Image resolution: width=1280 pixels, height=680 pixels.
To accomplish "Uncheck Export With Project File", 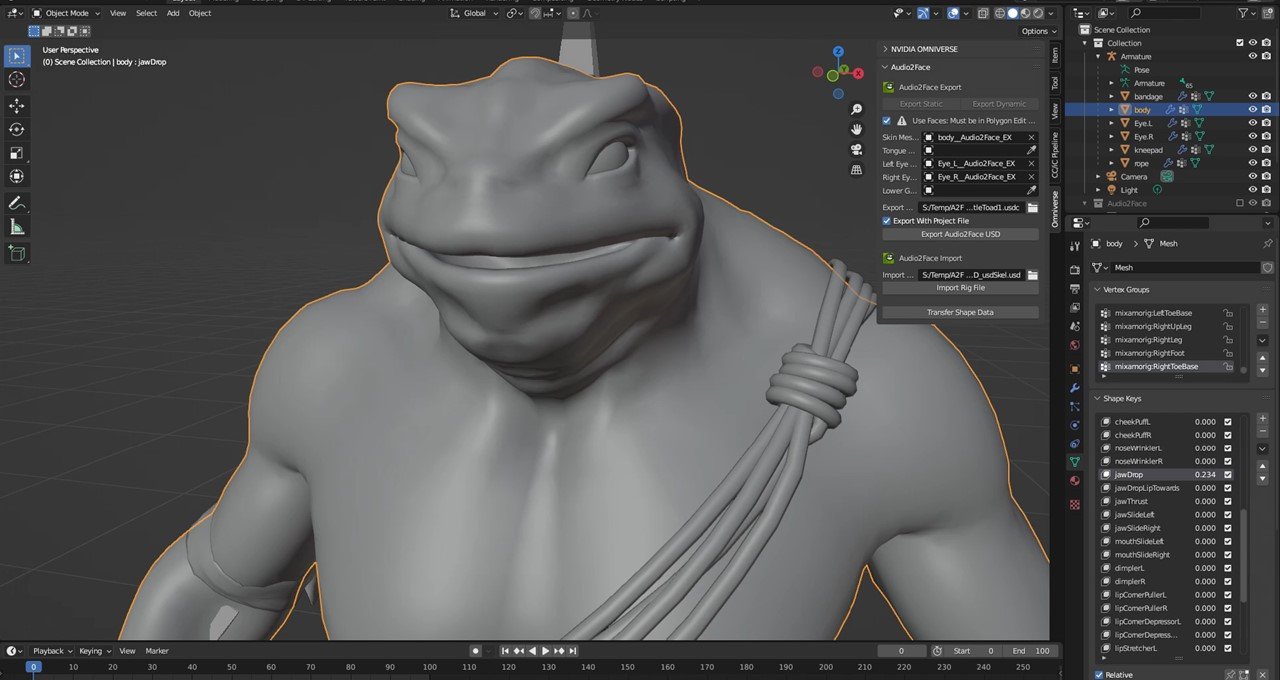I will pos(888,220).
